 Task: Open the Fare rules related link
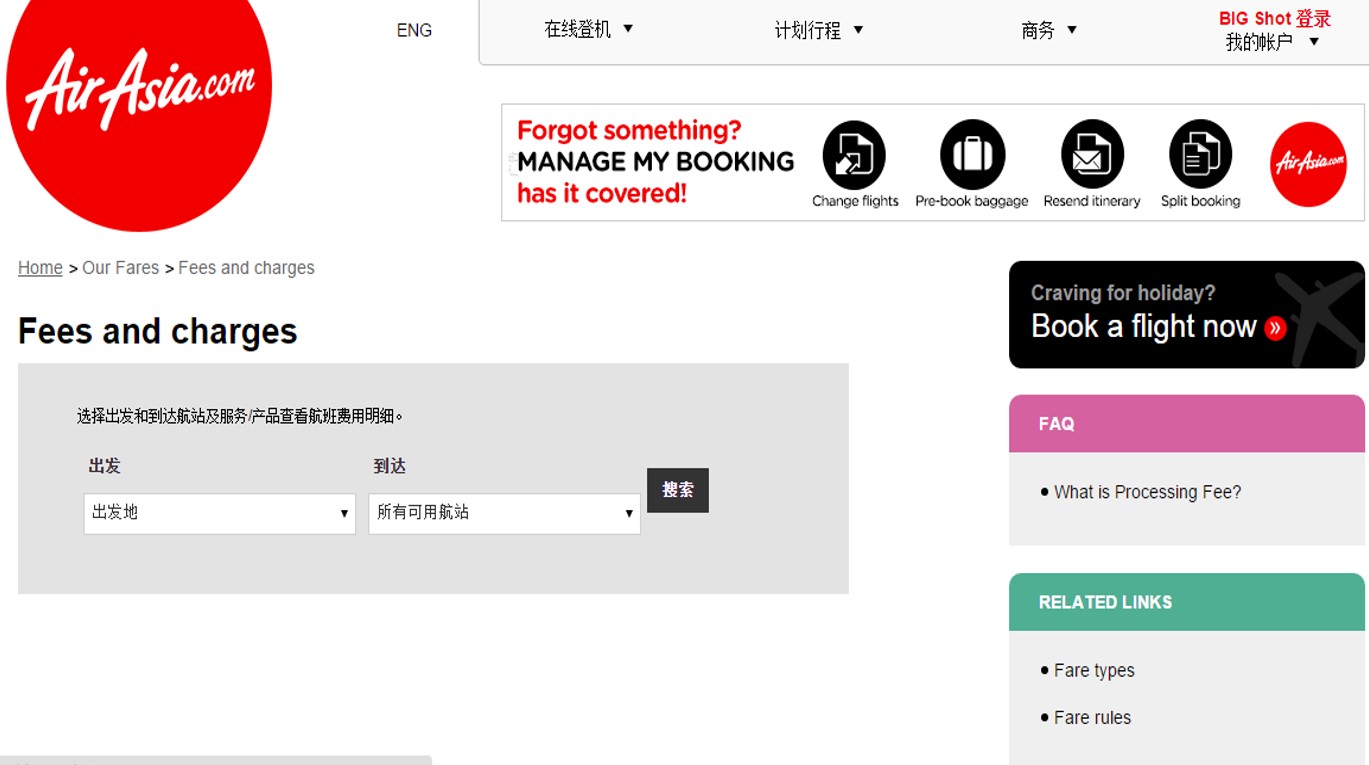tap(1092, 717)
